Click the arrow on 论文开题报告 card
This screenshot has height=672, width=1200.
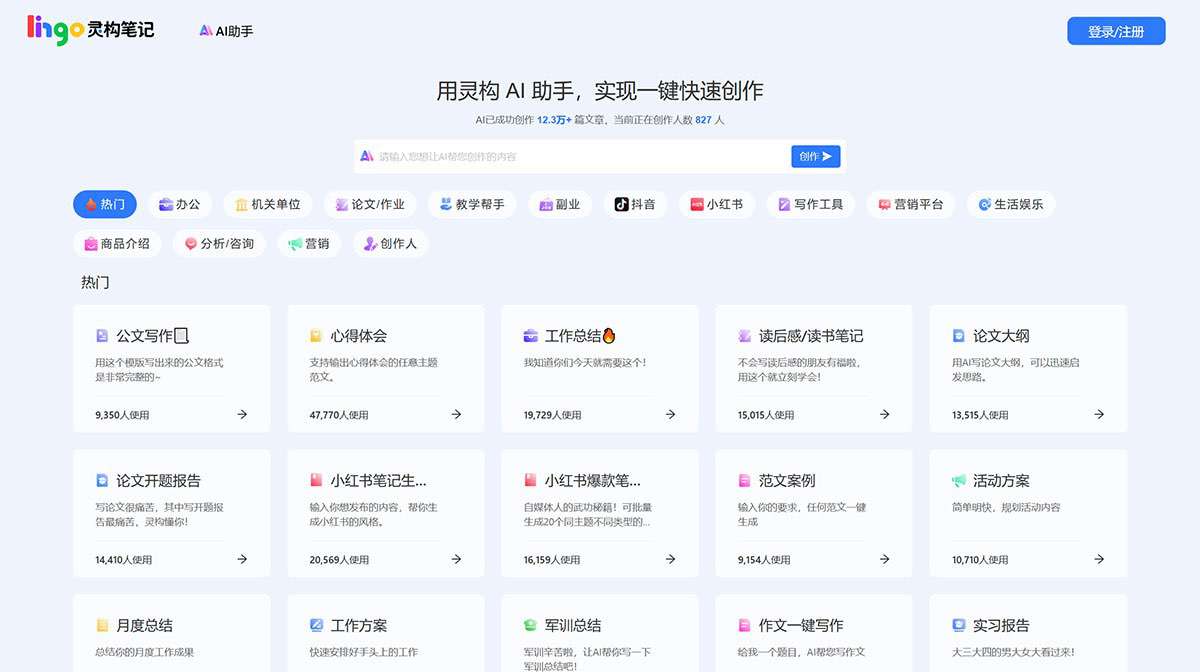242,559
